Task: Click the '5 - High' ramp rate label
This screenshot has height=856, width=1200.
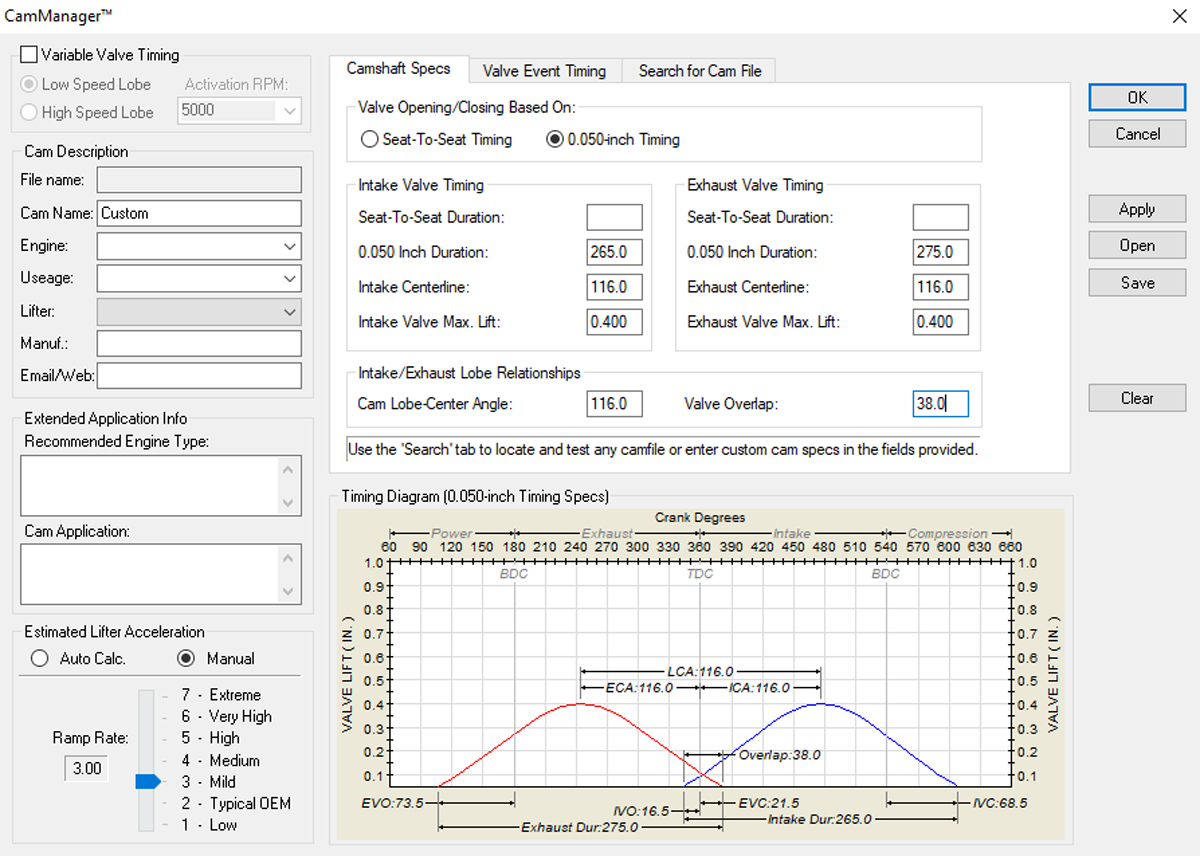Action: point(210,738)
